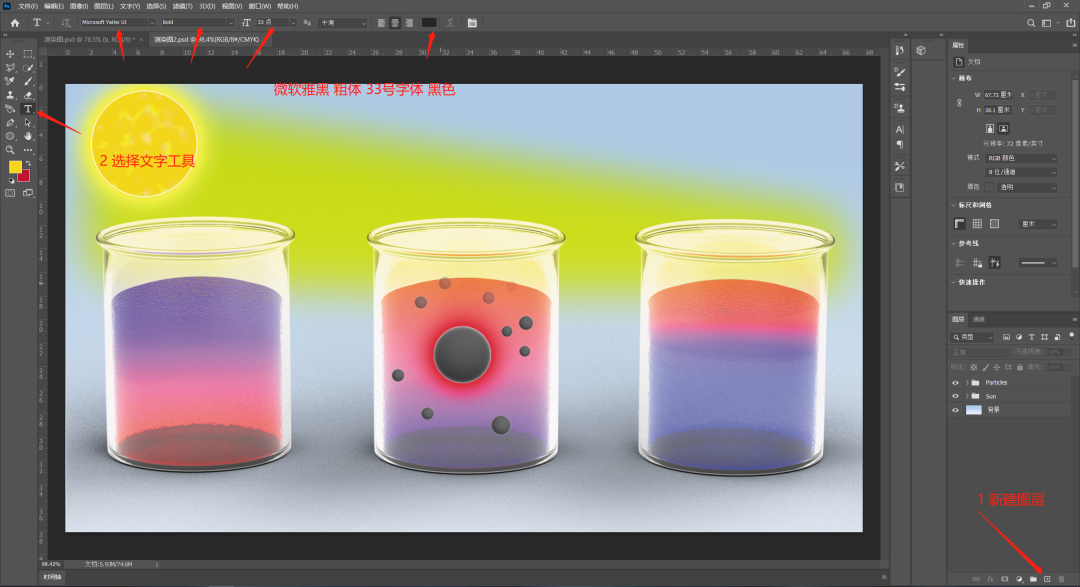The height and width of the screenshot is (587, 1080).
Task: Open the 3D panel cube icon
Action: [x=921, y=50]
